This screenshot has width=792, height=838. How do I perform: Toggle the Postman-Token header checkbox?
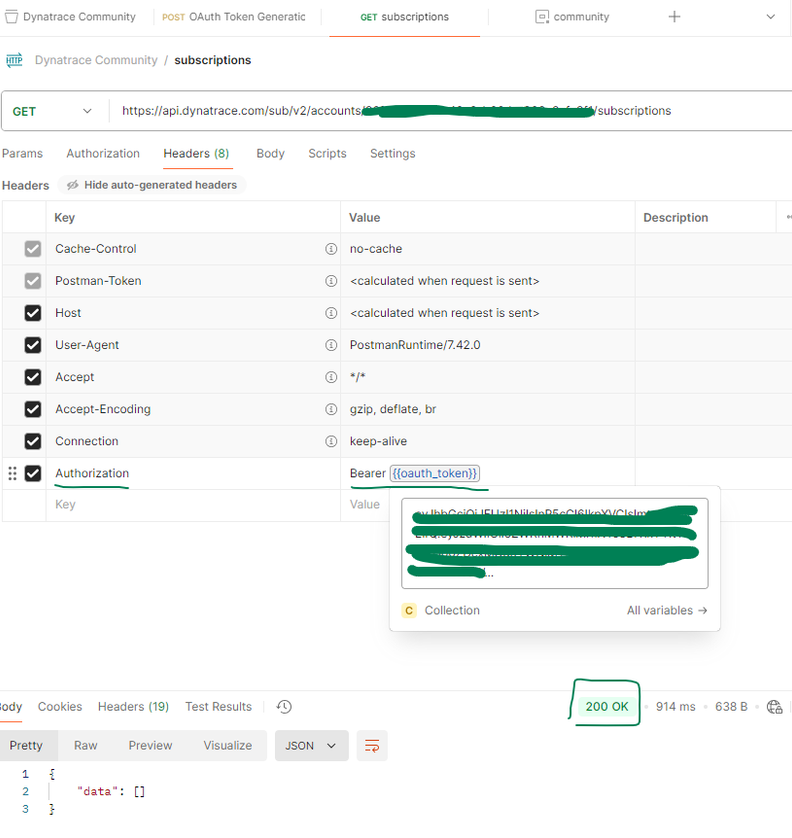(33, 281)
